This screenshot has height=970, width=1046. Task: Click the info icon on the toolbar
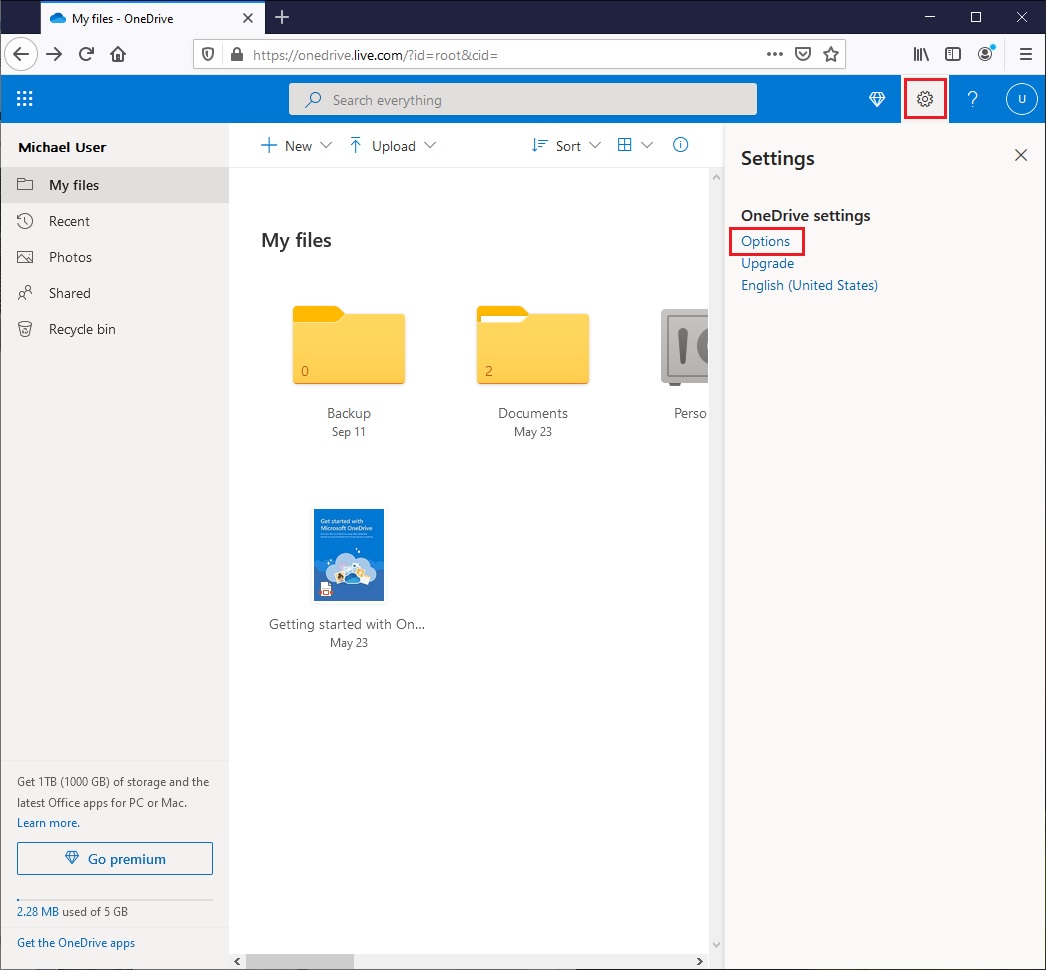point(681,145)
